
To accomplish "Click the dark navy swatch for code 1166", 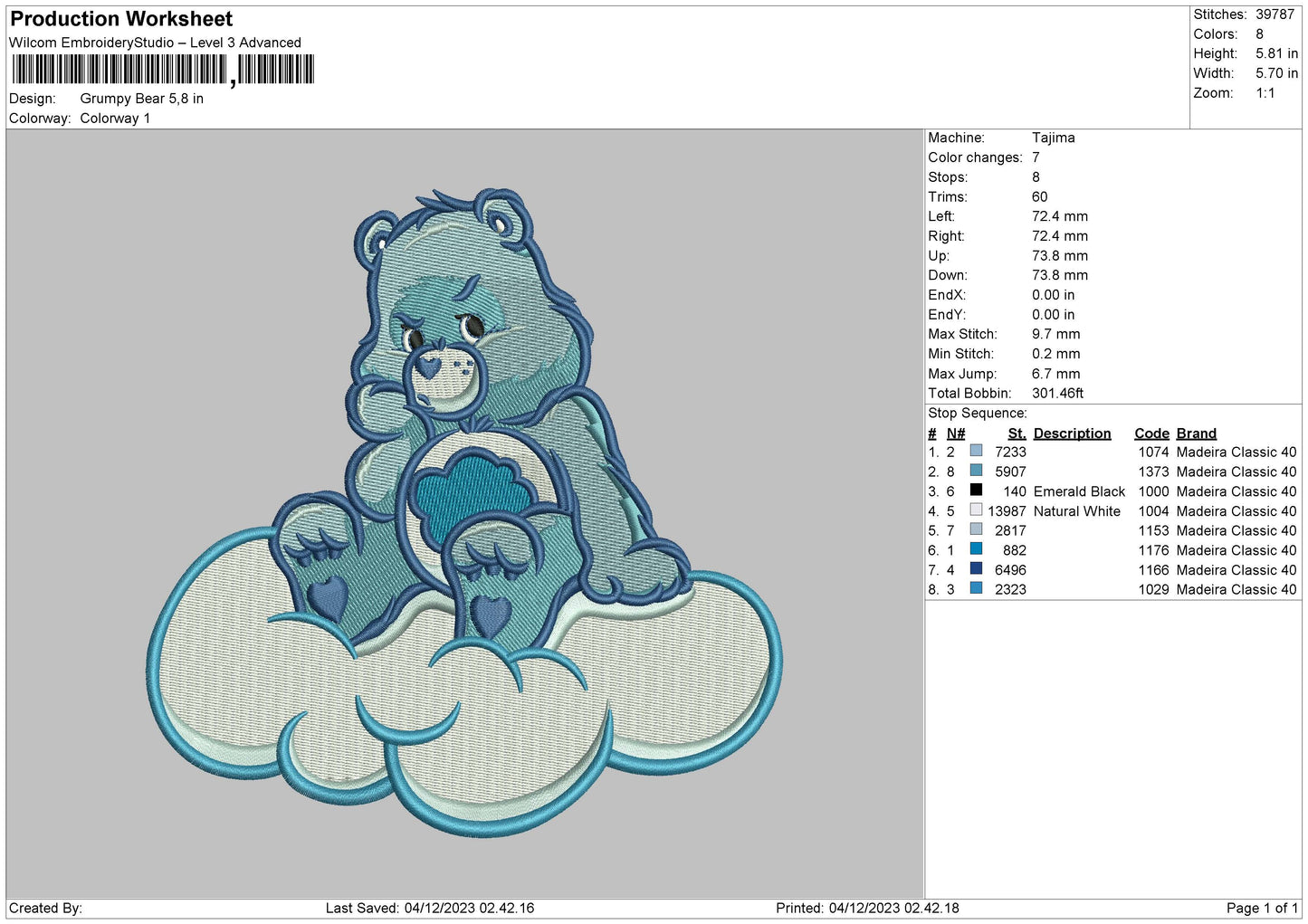I will pyautogui.click(x=976, y=569).
